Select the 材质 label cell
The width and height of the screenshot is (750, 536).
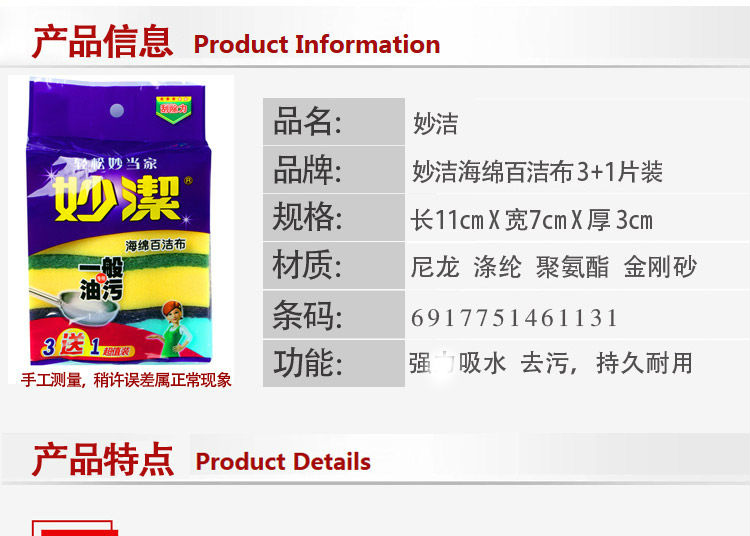334,265
